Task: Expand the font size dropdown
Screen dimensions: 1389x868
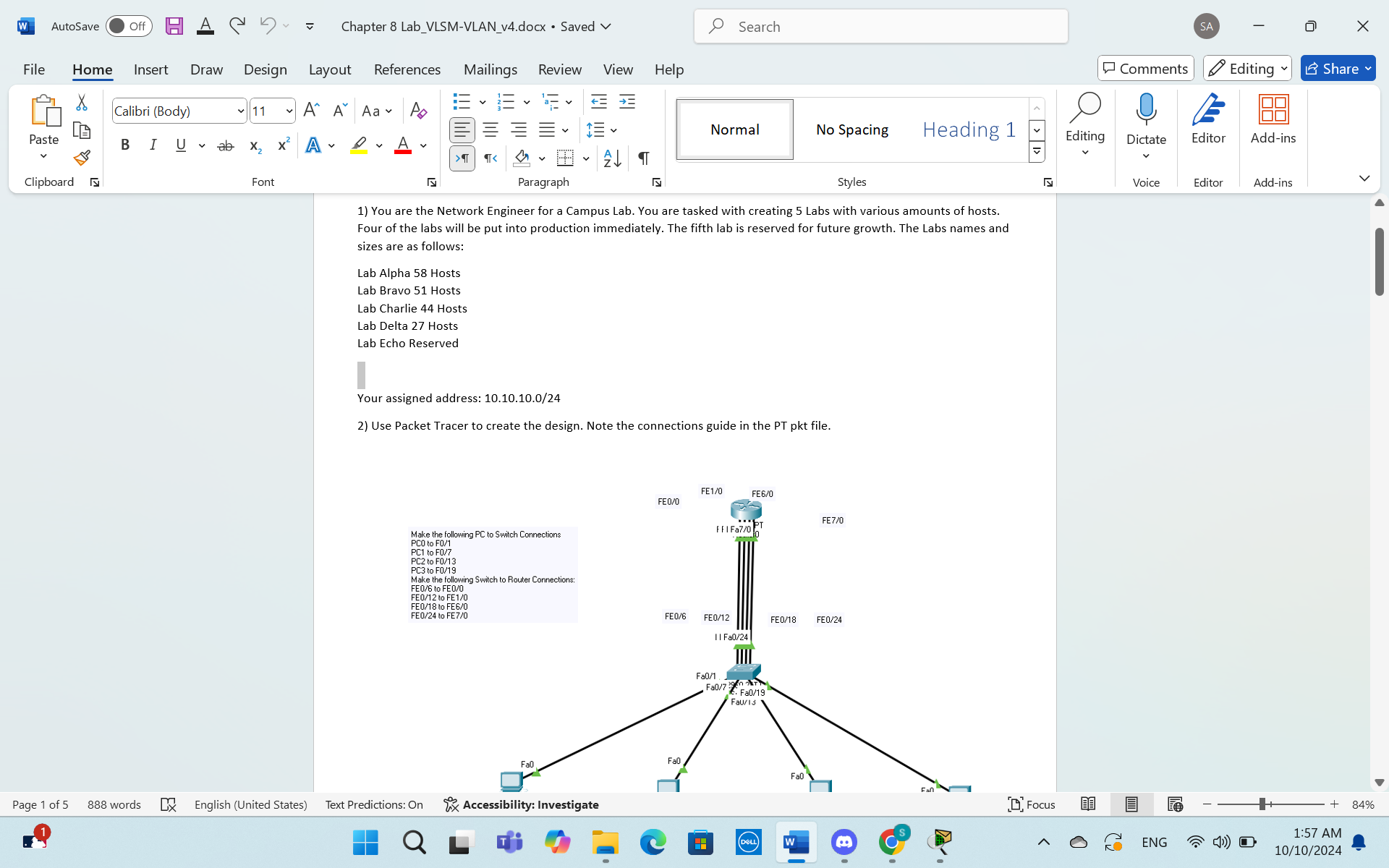Action: point(289,111)
